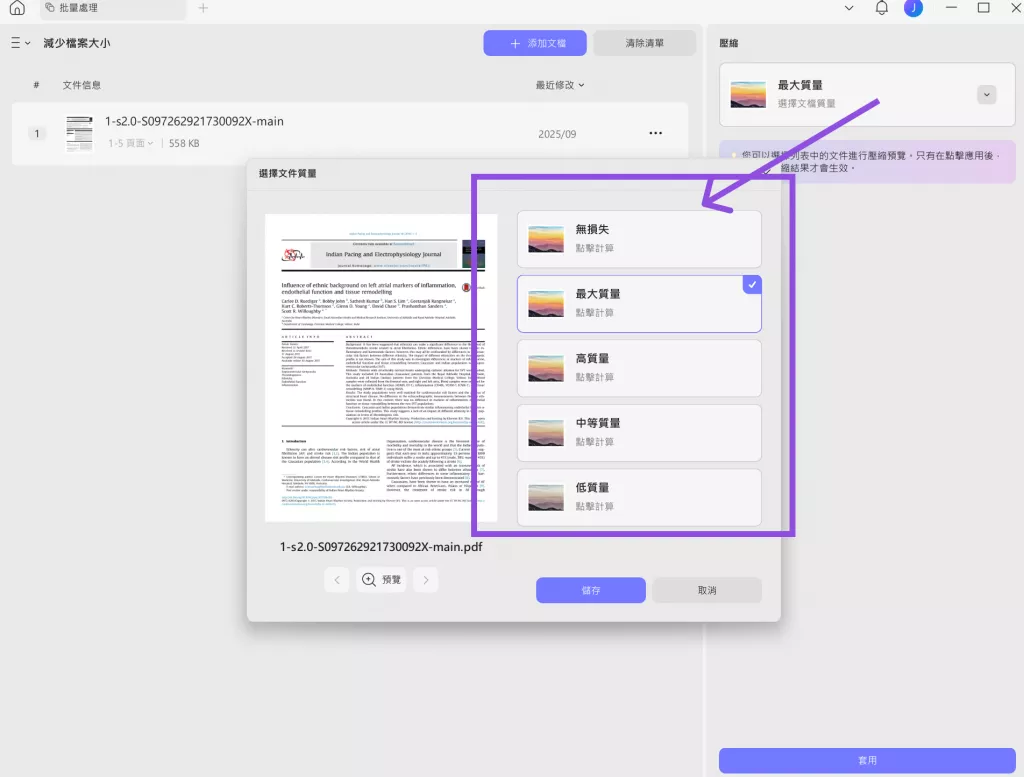This screenshot has height=777, width=1024.
Task: Click the 預覽 magnifier button
Action: pyautogui.click(x=381, y=580)
